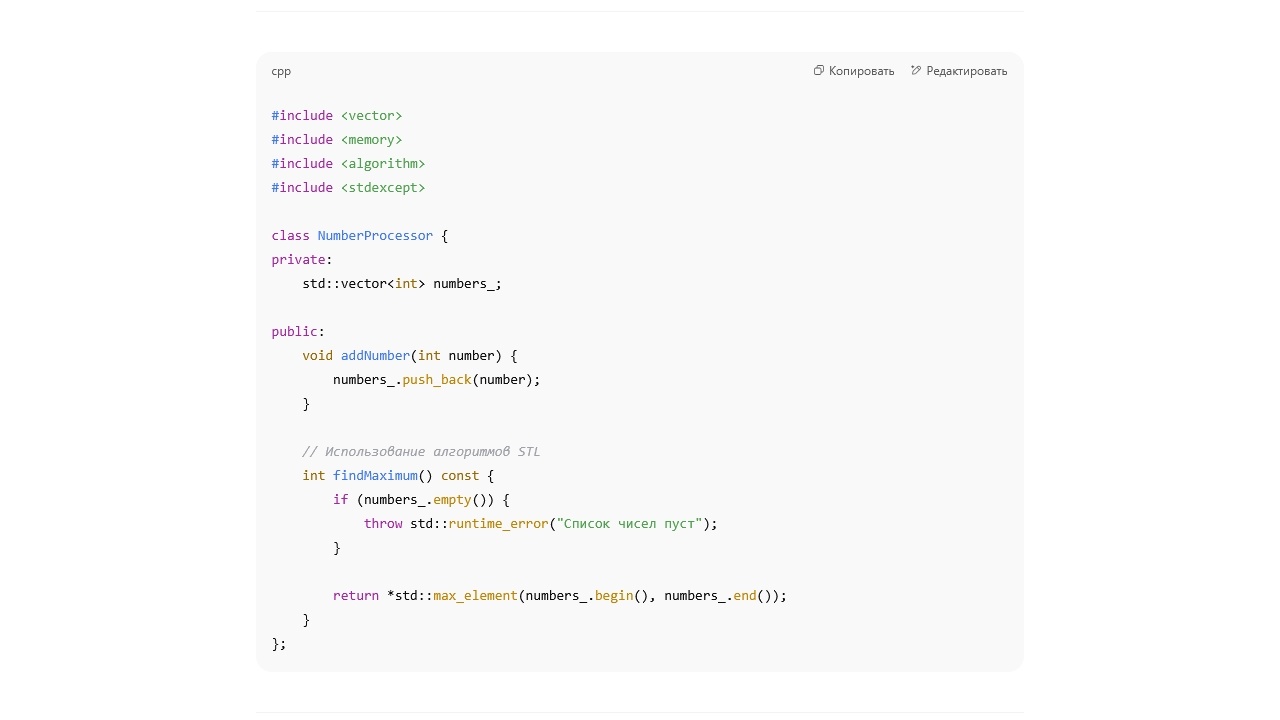Select the include stdexcept directive

point(348,187)
